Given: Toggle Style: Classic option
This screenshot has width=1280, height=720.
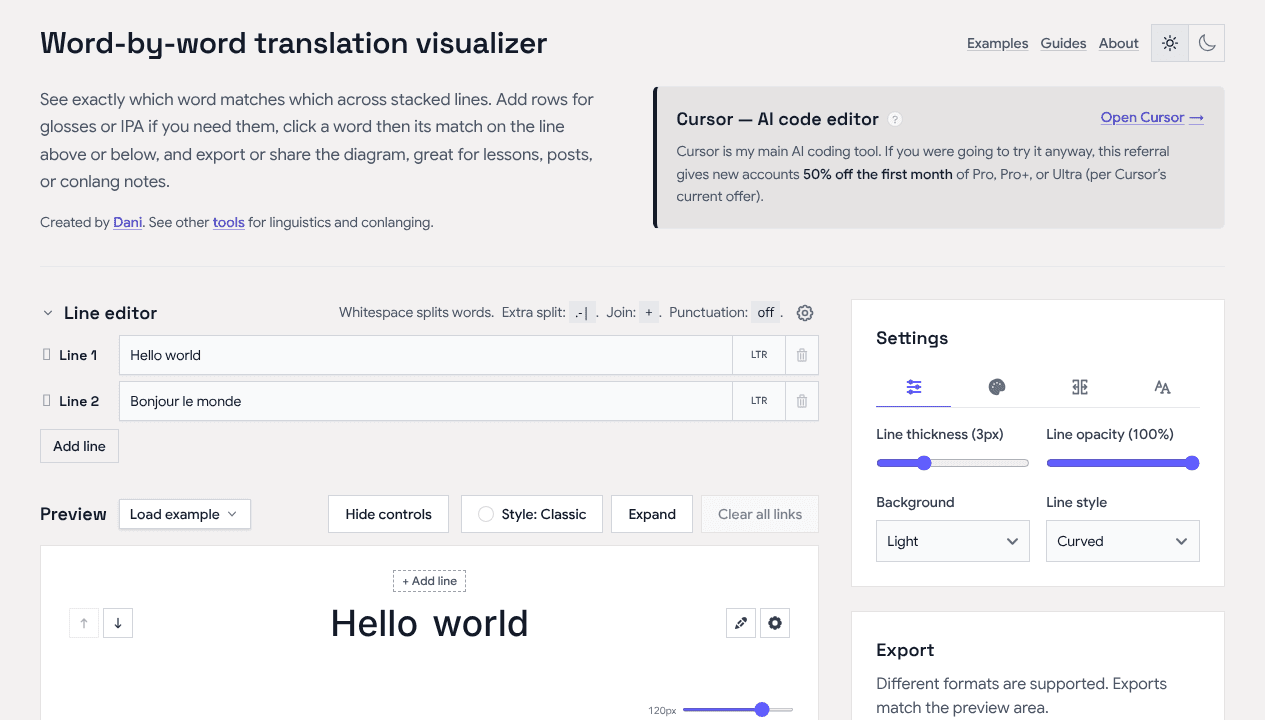Looking at the screenshot, I should tap(532, 514).
